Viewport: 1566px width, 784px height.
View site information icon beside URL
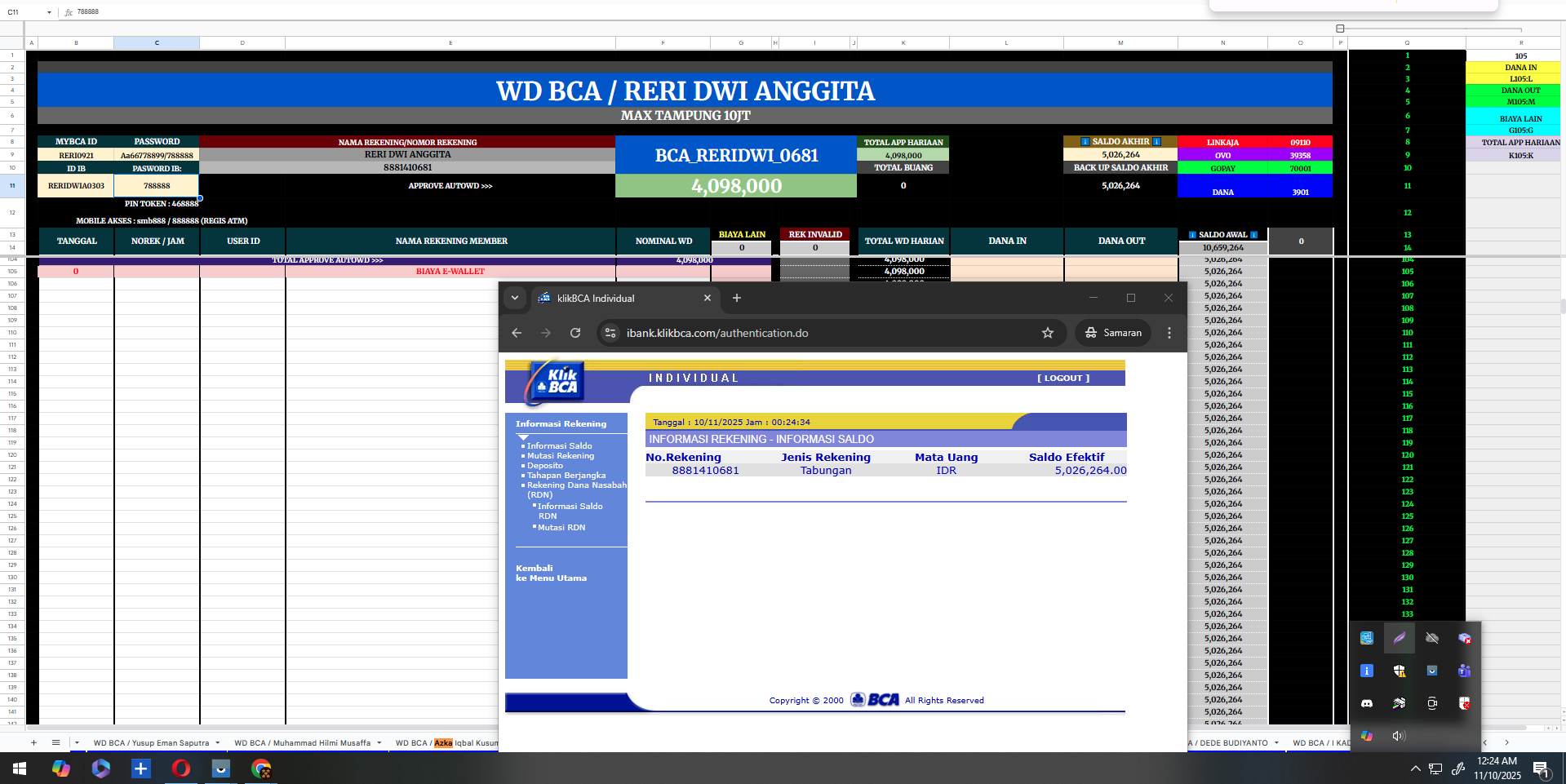(x=610, y=333)
